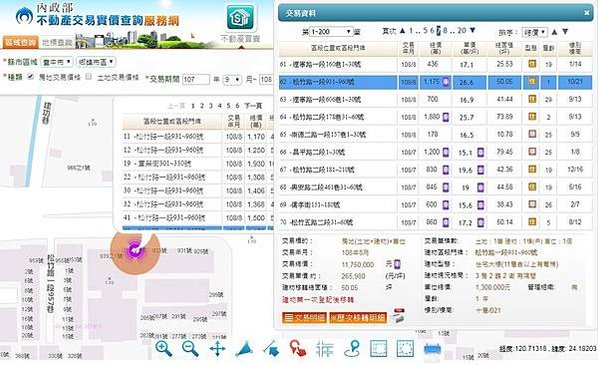Click purple note icon beside 17.2 in row 70
The height and width of the screenshot is (365, 598).
(x=481, y=222)
